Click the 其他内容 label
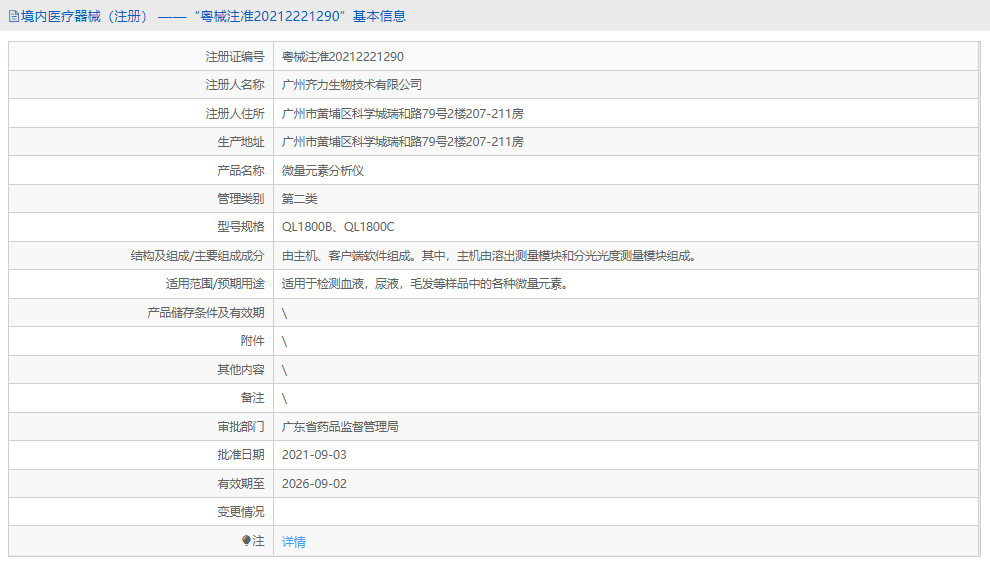990x566 pixels. (241, 370)
